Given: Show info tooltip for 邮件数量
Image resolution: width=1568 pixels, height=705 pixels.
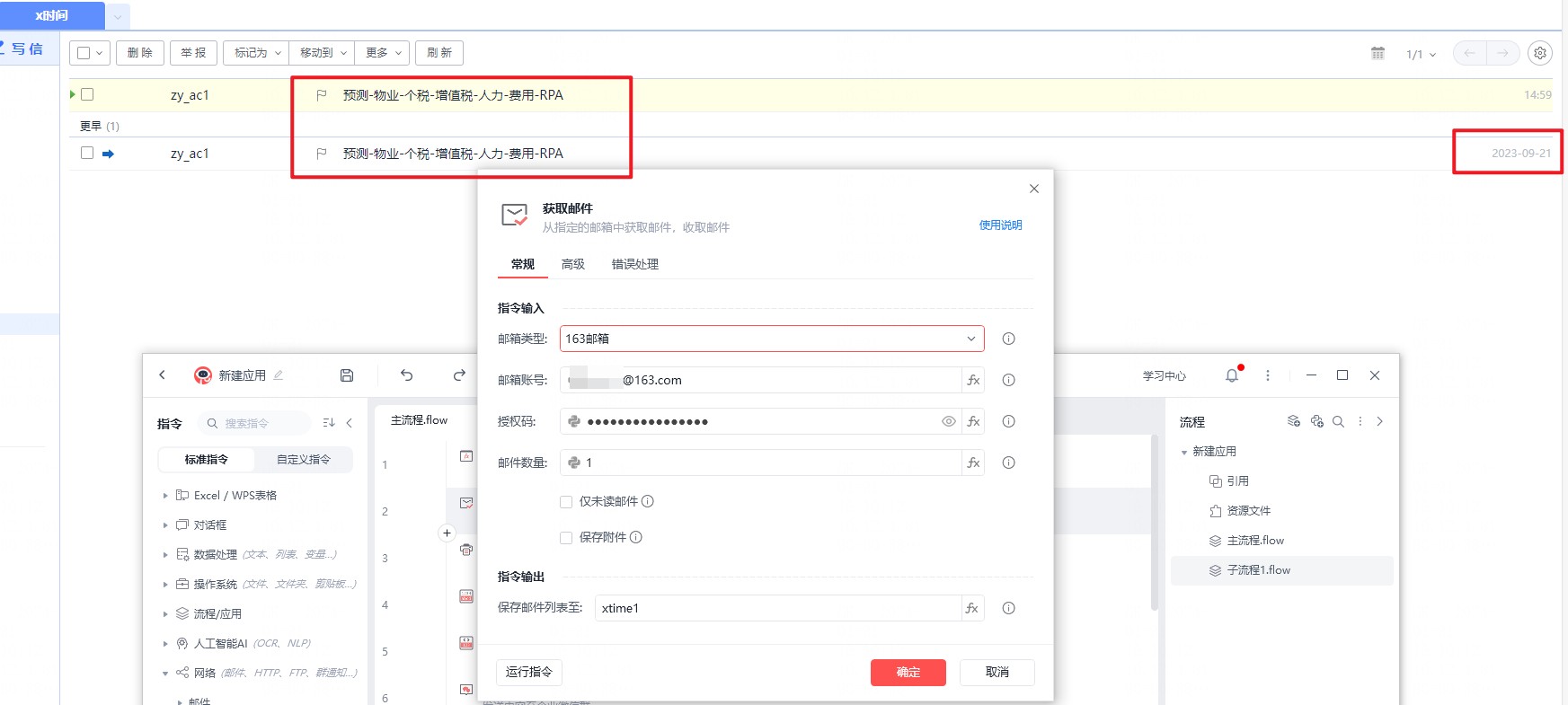Looking at the screenshot, I should coord(1009,463).
